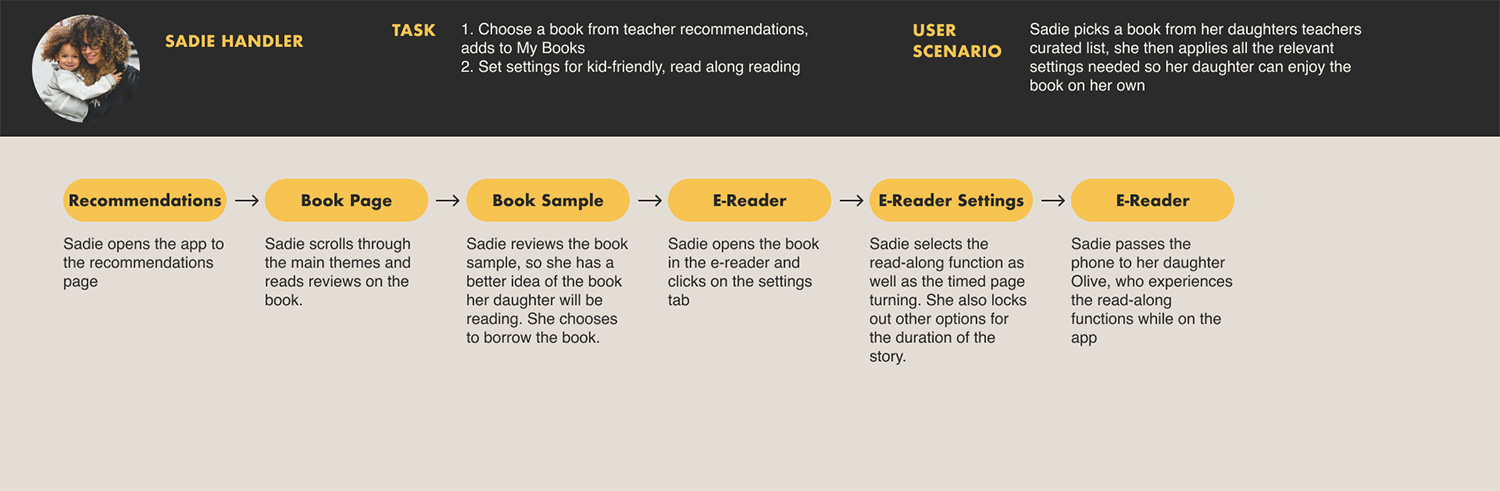Click Sadie Handler's profile photo
1500x491 pixels.
[86, 68]
